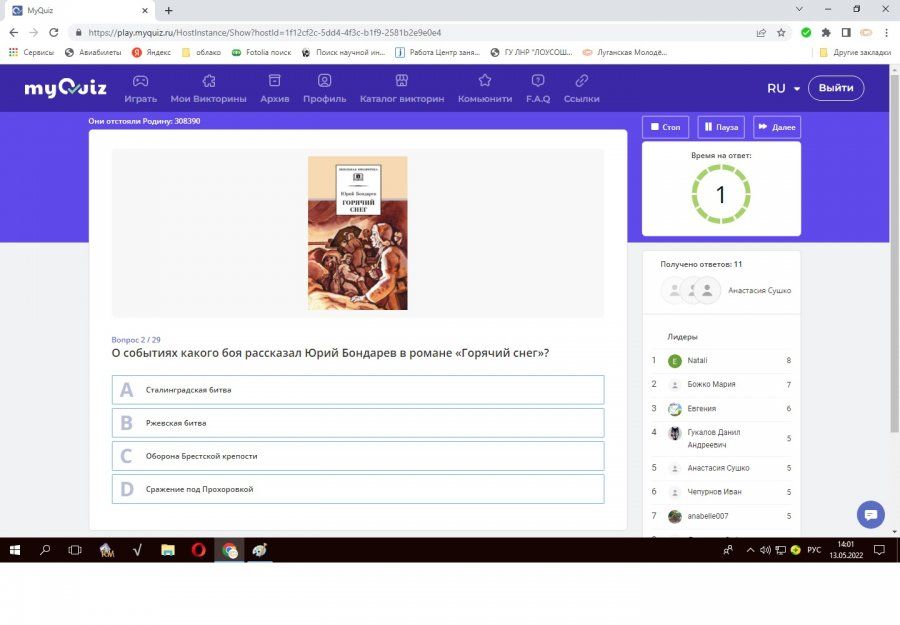
Task: Expand the RU language dropdown
Action: point(783,88)
